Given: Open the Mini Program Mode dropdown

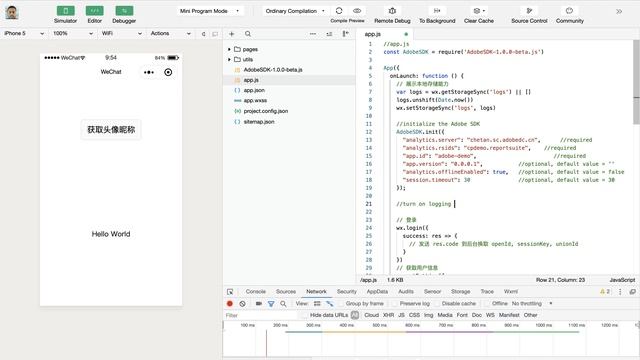Looking at the screenshot, I should pyautogui.click(x=210, y=11).
